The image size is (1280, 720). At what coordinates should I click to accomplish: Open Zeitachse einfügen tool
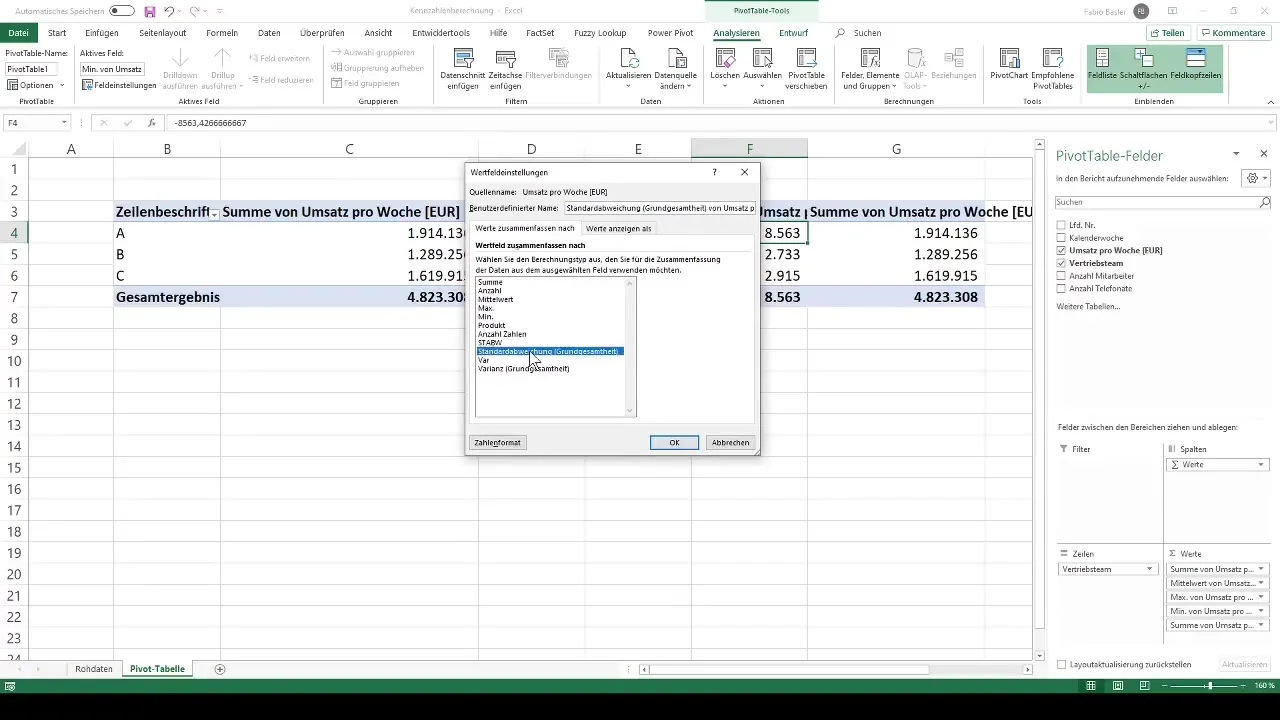click(x=505, y=70)
